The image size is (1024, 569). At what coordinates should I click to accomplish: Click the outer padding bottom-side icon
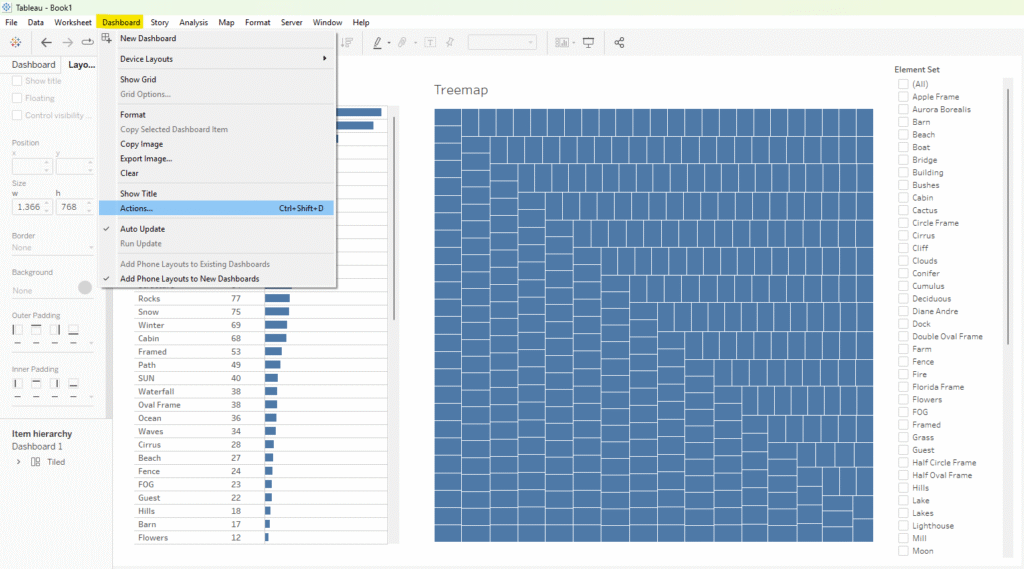click(x=73, y=330)
